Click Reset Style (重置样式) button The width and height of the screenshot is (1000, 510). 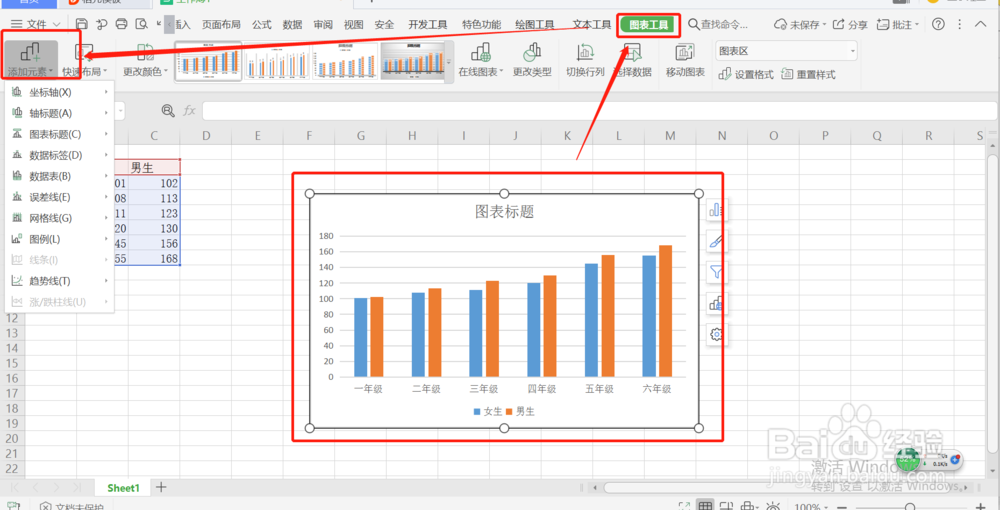808,75
